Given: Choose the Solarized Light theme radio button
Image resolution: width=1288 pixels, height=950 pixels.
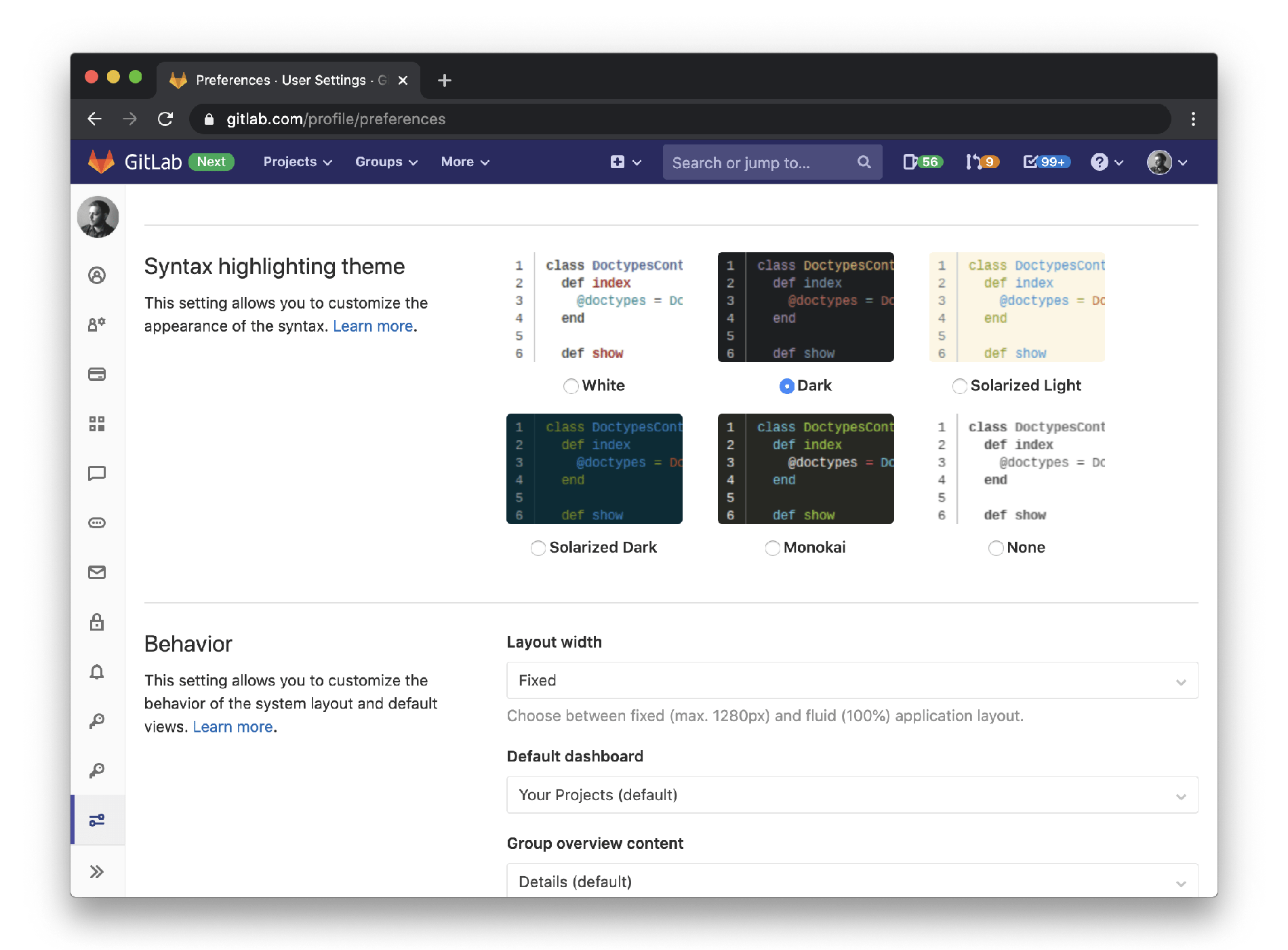Looking at the screenshot, I should coord(959,386).
